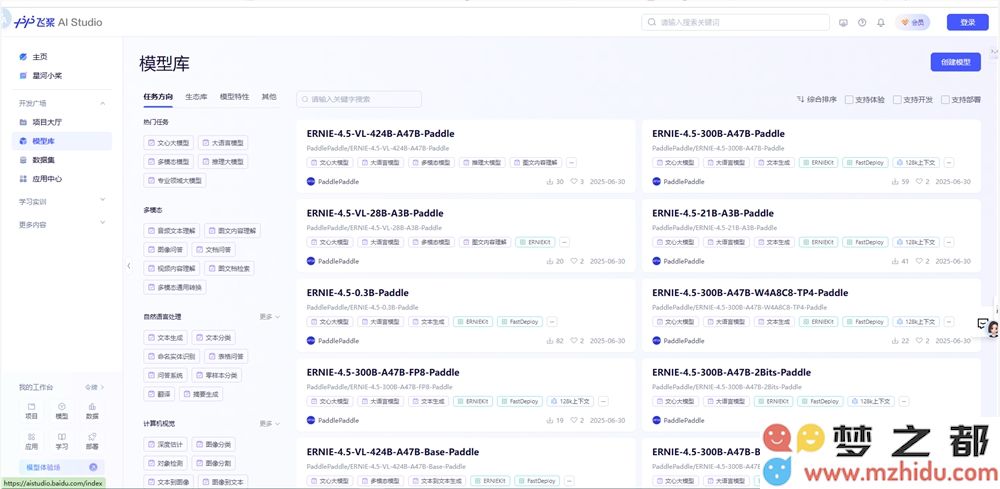This screenshot has height=489, width=1000.
Task: Open 应用 in my workspace panel
Action: [x=31, y=442]
